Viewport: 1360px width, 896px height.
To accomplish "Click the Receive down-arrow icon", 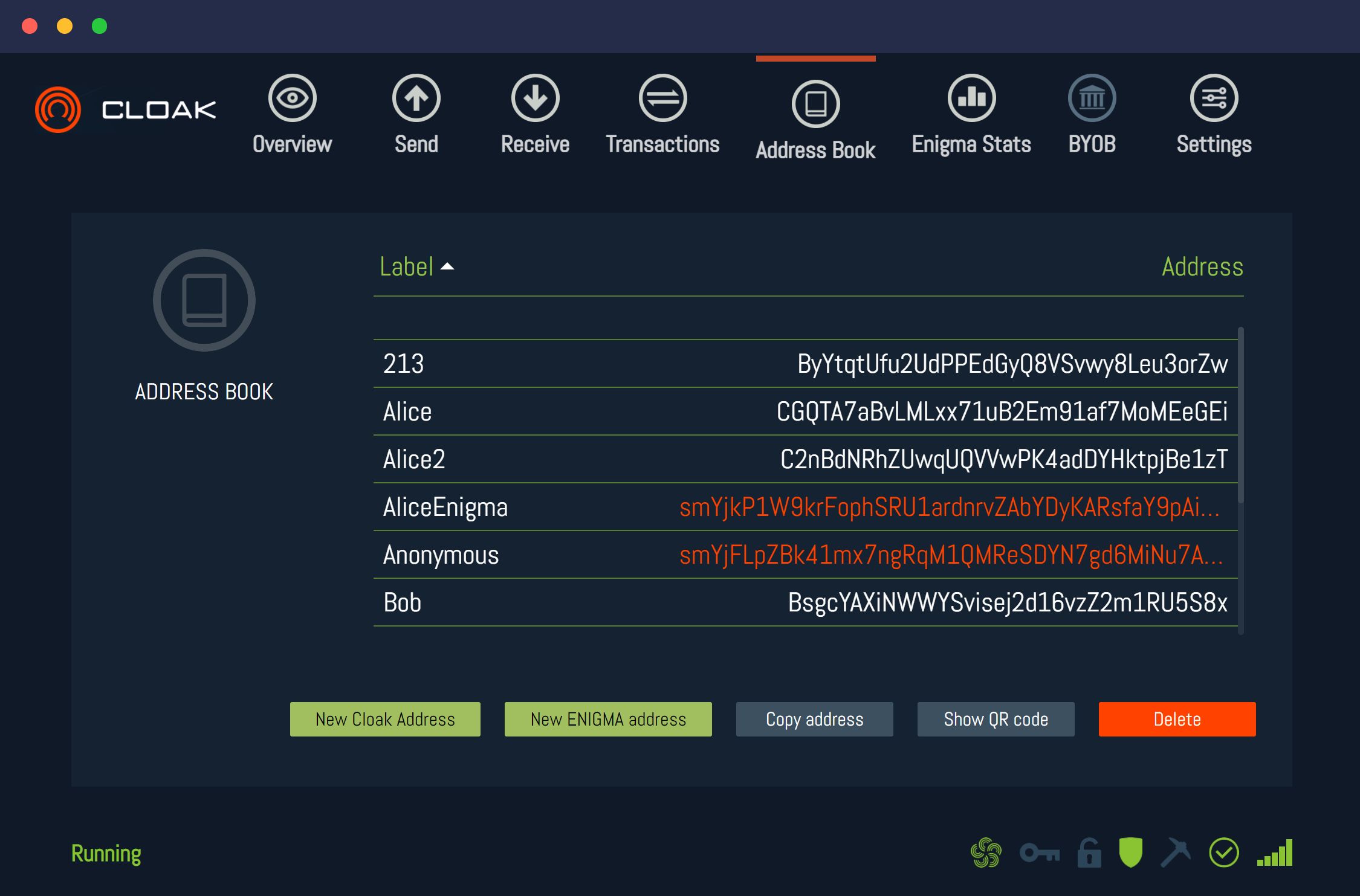I will (x=536, y=98).
